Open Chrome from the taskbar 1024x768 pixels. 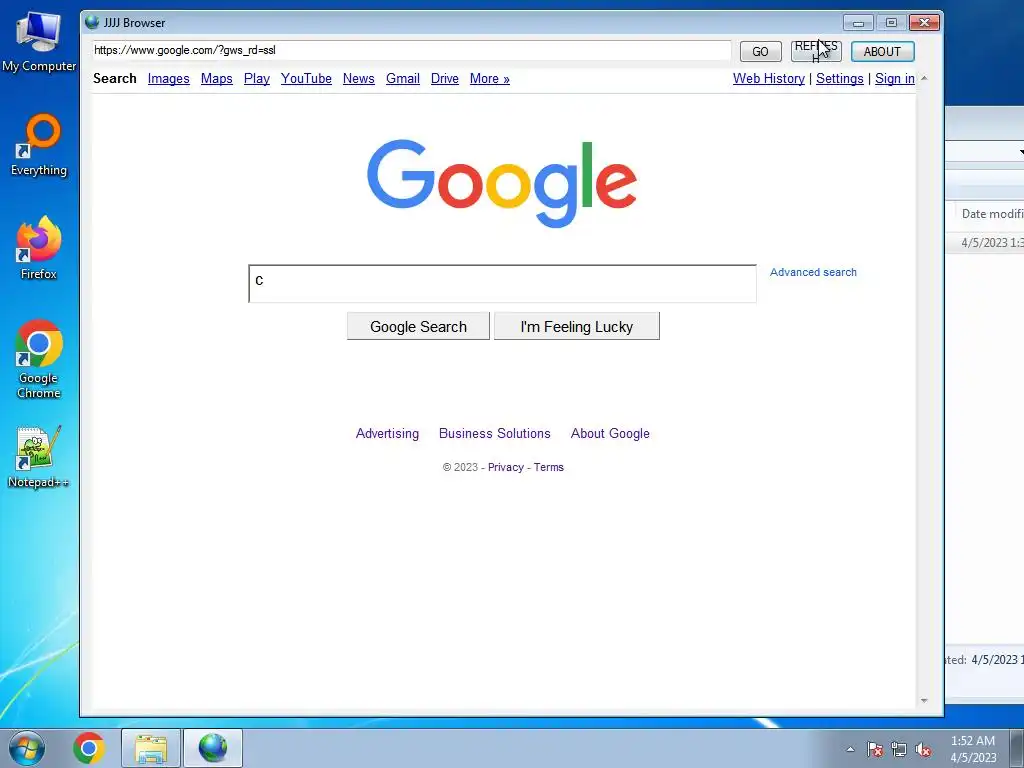click(89, 748)
